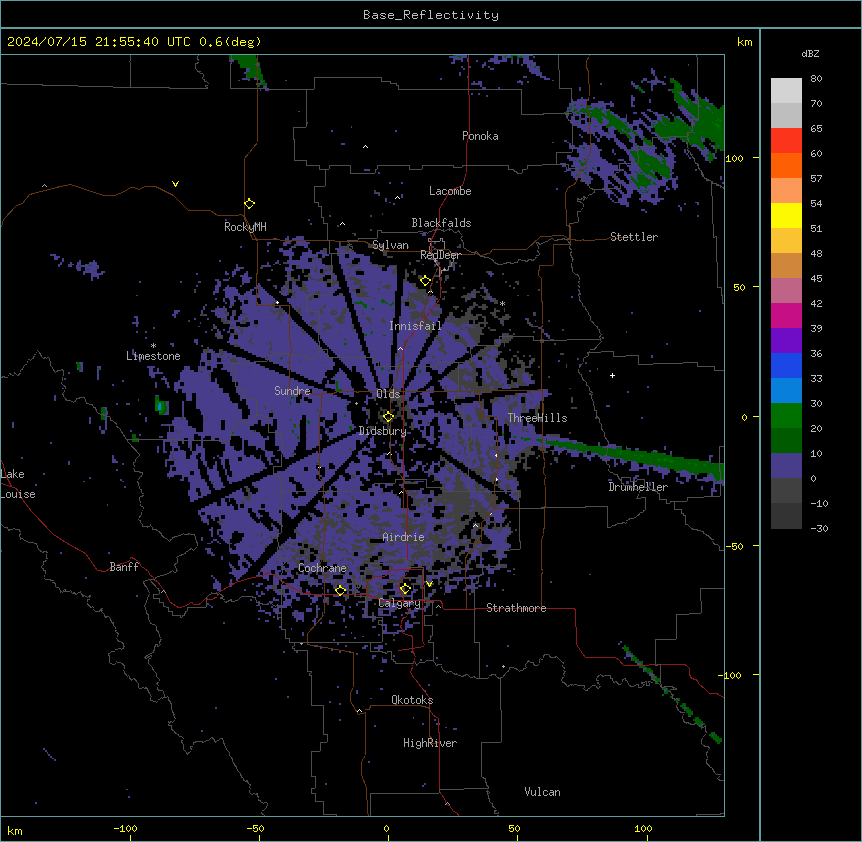Click the Sylvan label

[390, 245]
